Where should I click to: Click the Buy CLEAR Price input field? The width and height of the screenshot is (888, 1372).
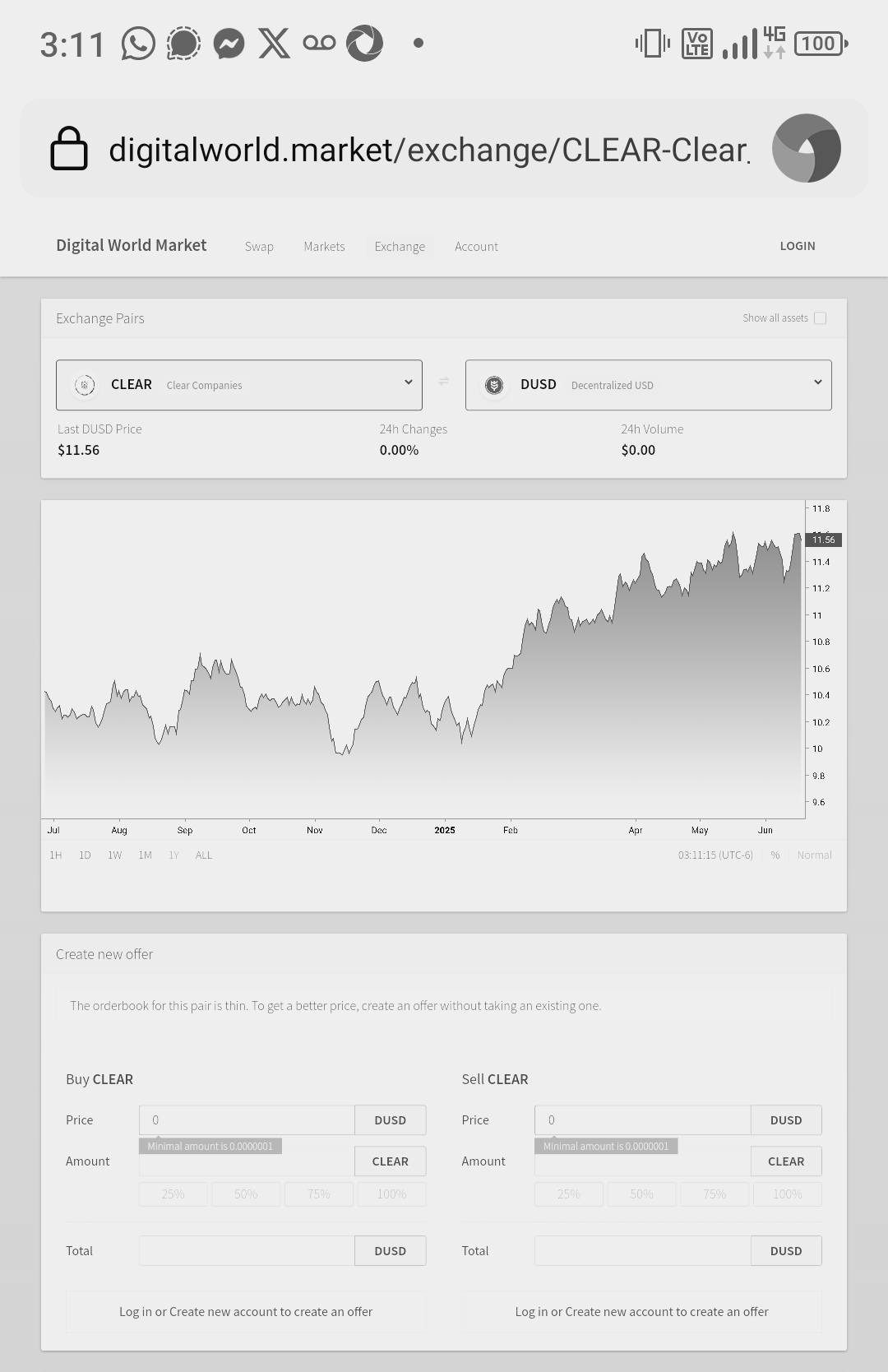coord(247,1120)
